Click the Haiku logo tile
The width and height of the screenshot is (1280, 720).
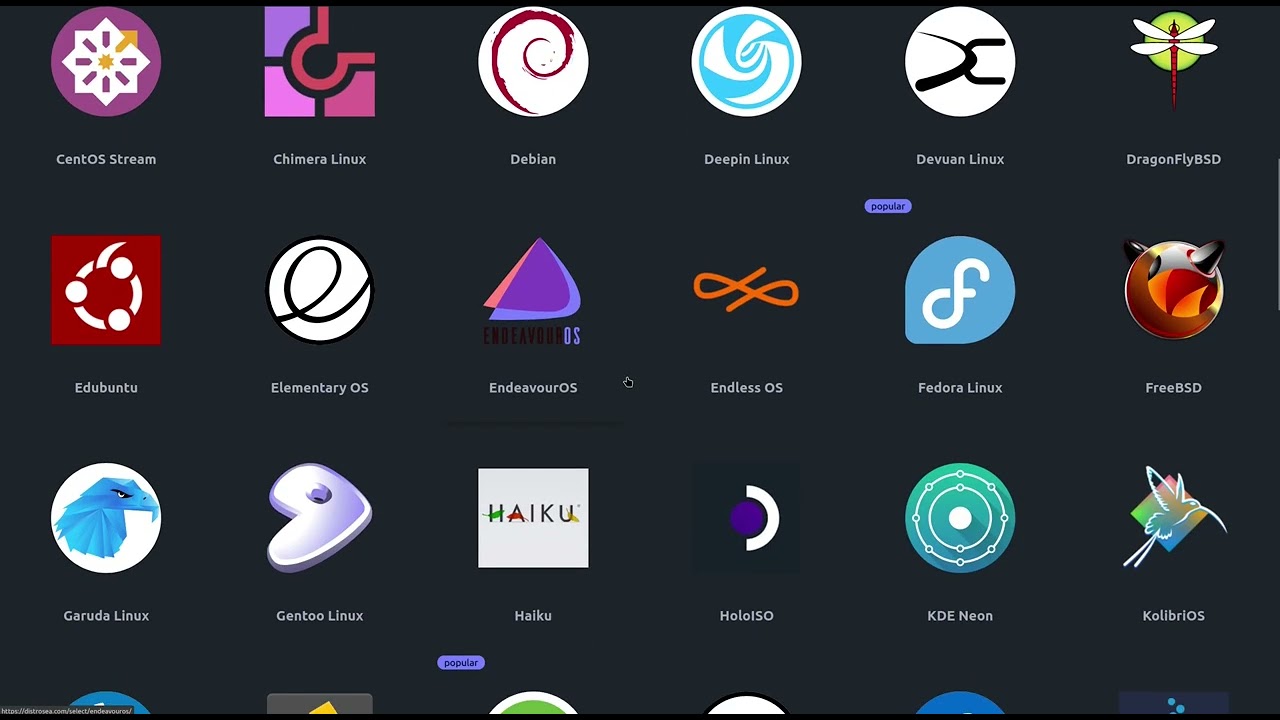pyautogui.click(x=533, y=518)
